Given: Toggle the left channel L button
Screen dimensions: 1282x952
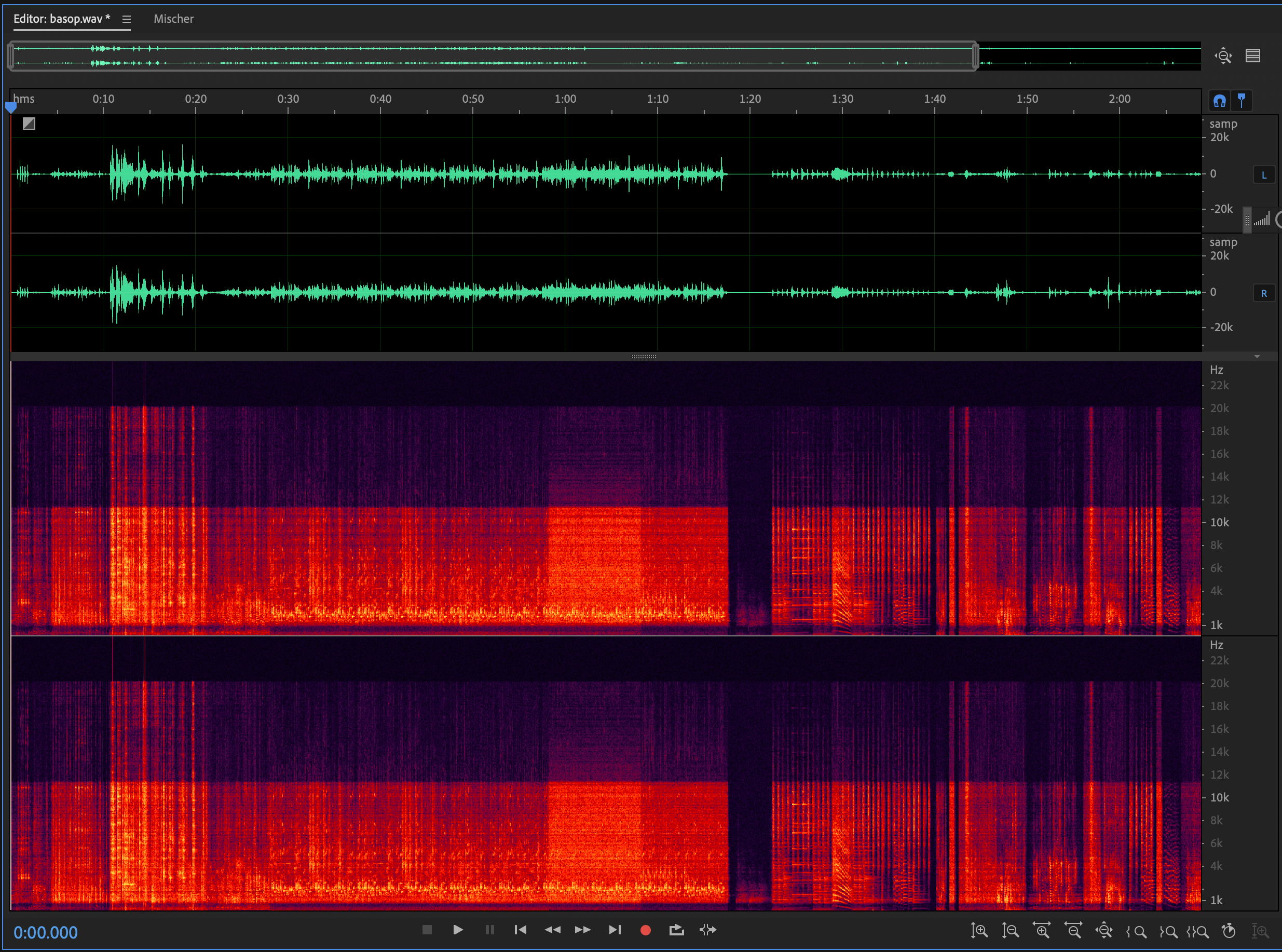Looking at the screenshot, I should [x=1263, y=174].
